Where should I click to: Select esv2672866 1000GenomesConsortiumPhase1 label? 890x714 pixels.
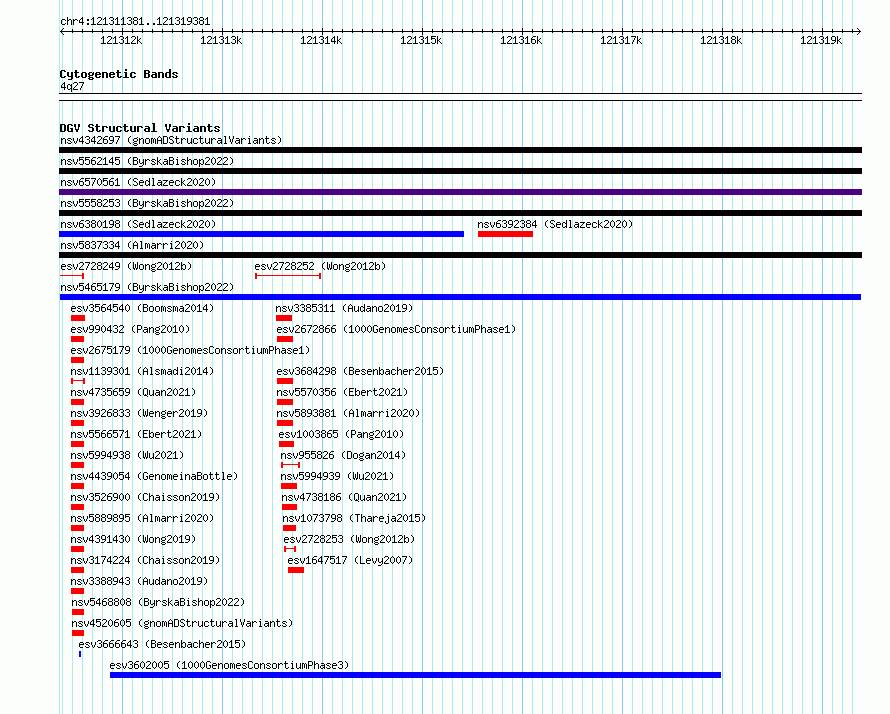[396, 329]
